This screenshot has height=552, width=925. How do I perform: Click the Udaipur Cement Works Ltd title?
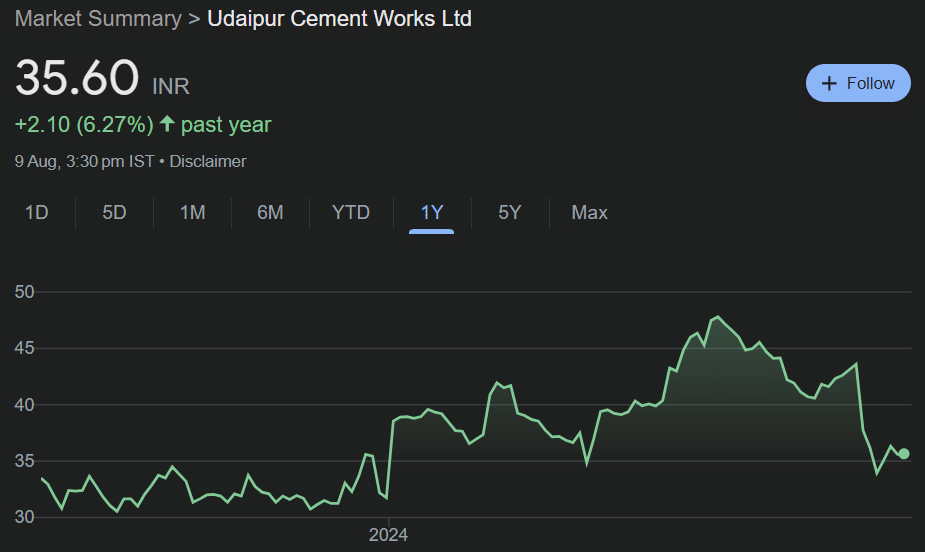point(339,19)
